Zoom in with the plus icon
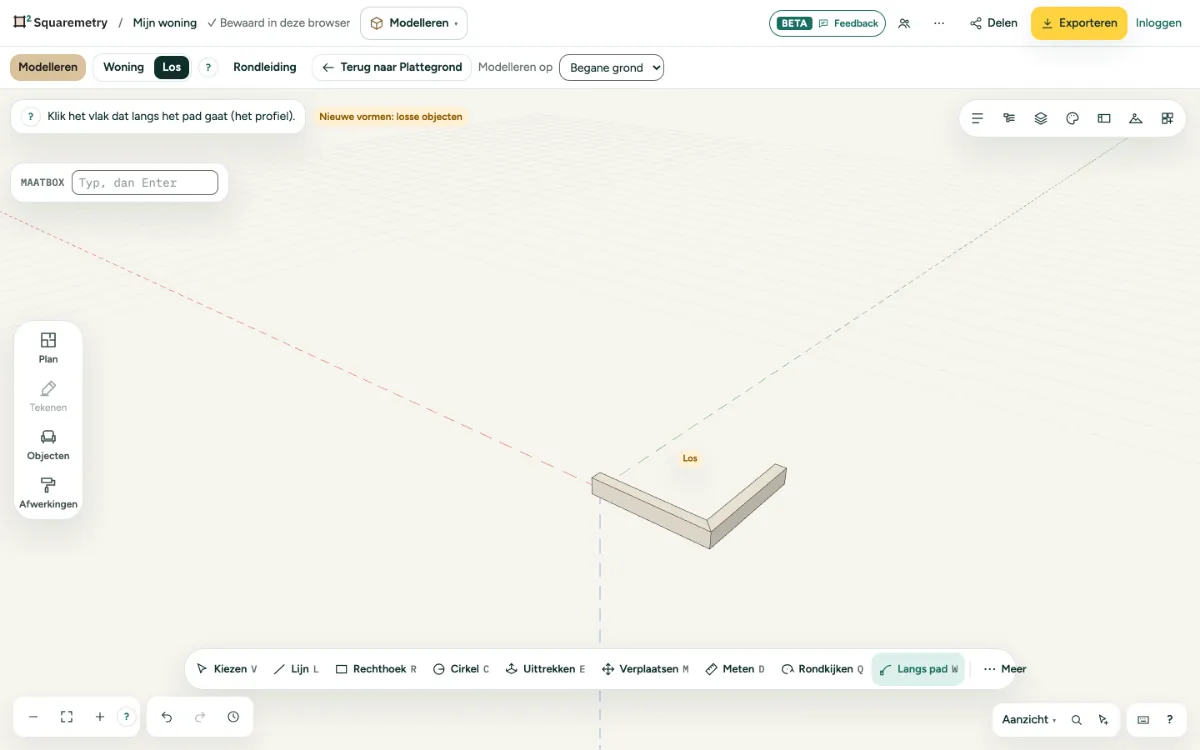The image size is (1200, 750). point(100,717)
